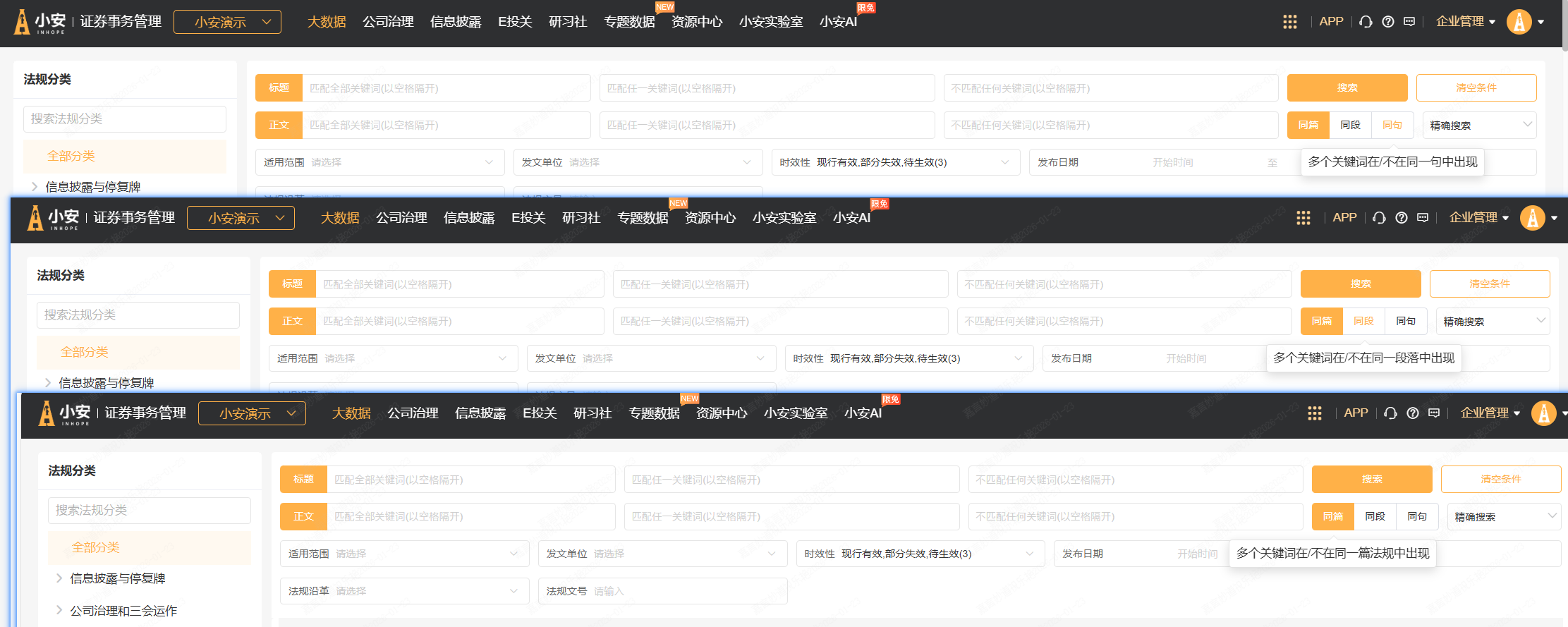Click the orange user avatar in bottom screenshot

(x=1544, y=413)
